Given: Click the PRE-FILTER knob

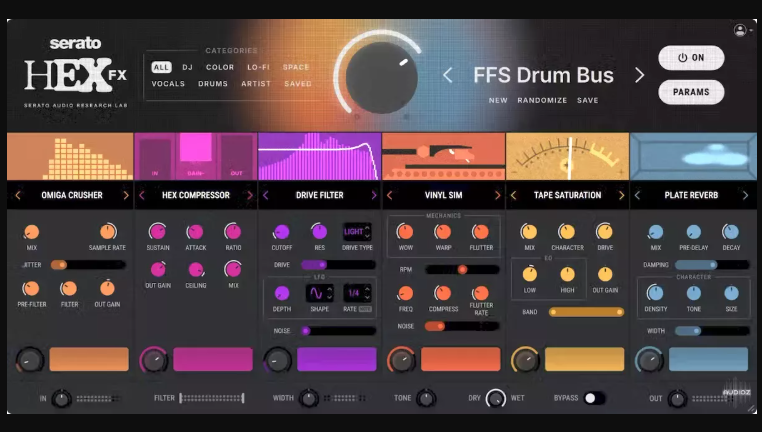Looking at the screenshot, I should coord(32,289).
